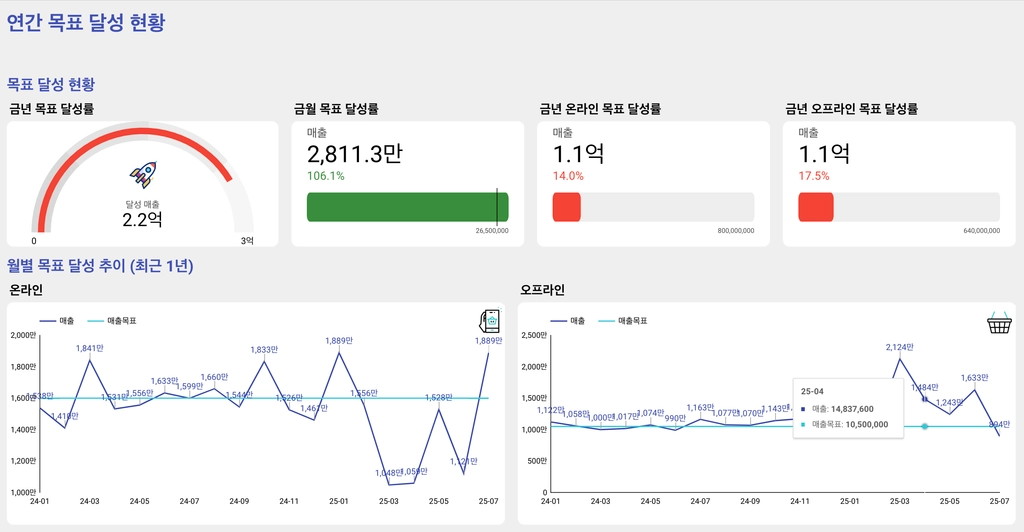The image size is (1024, 532).
Task: Click the 990만 data label in 오프라인 chart
Action: 675,418
